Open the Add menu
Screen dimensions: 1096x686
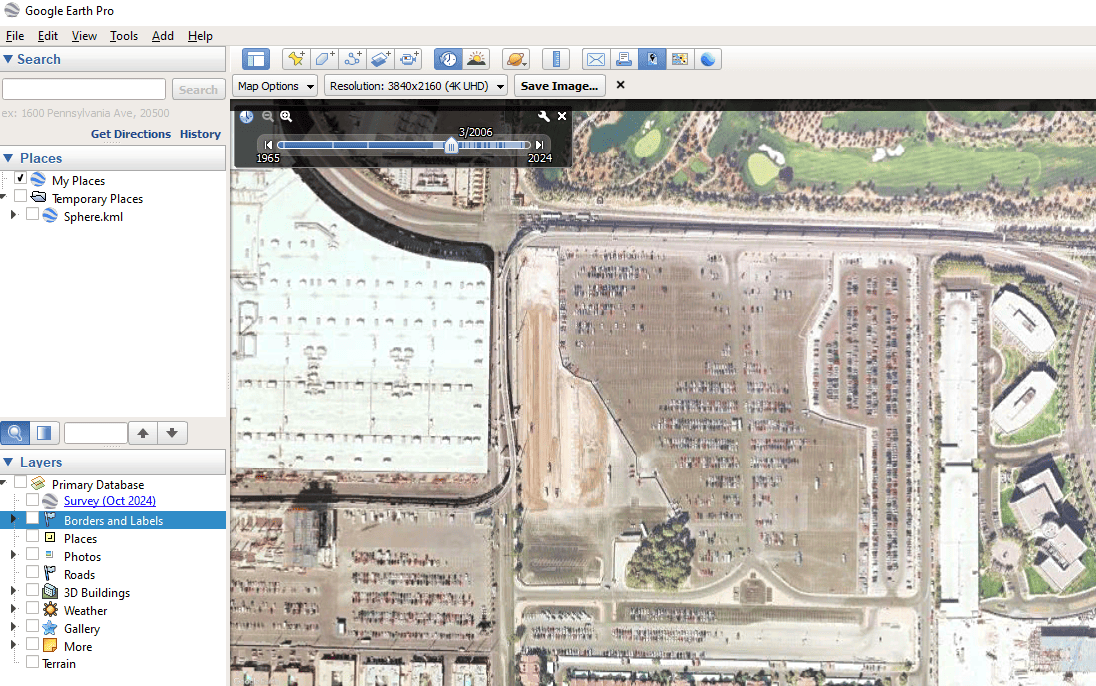coord(163,36)
